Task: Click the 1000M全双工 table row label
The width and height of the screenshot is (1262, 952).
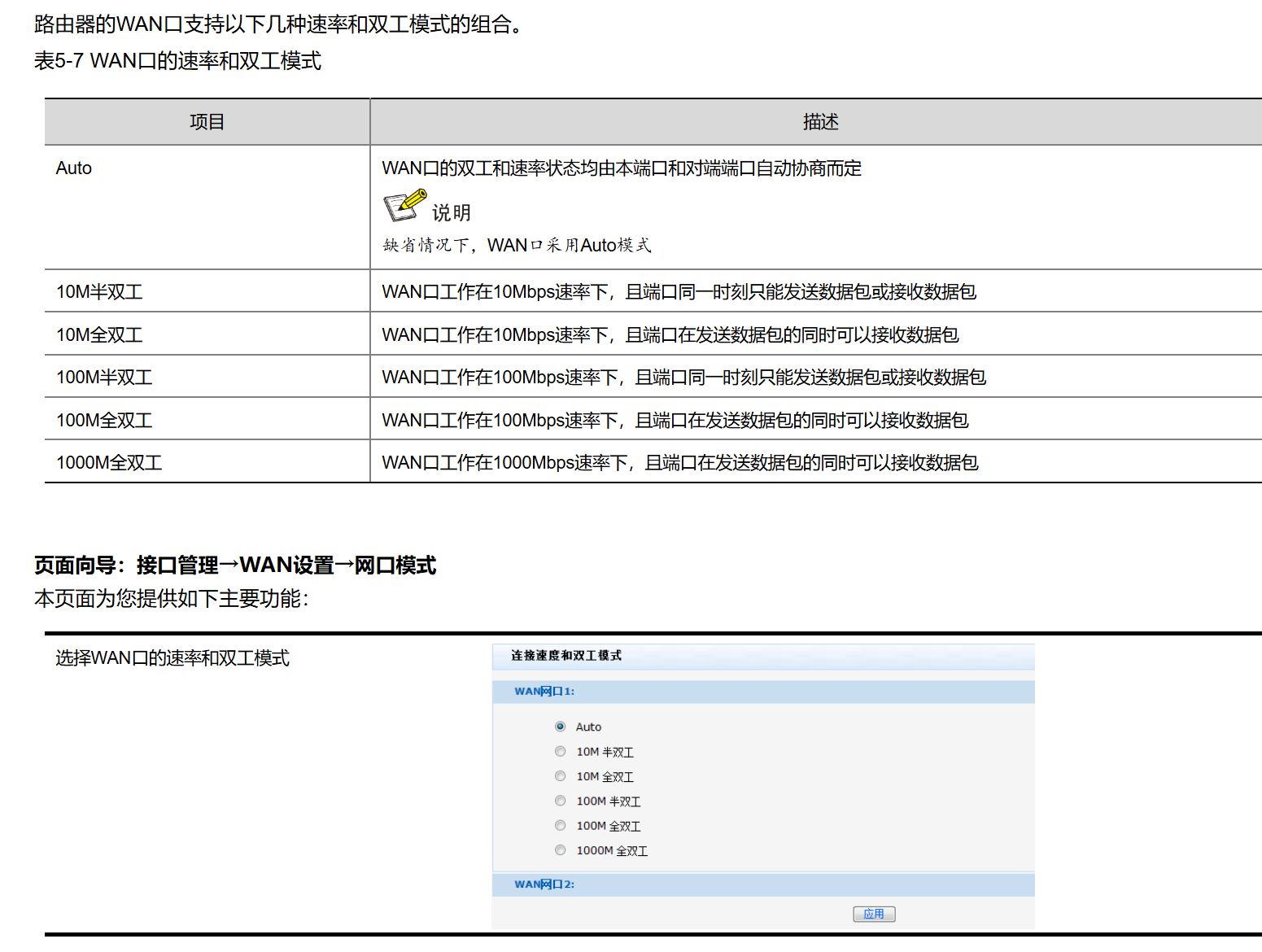Action: (x=109, y=463)
